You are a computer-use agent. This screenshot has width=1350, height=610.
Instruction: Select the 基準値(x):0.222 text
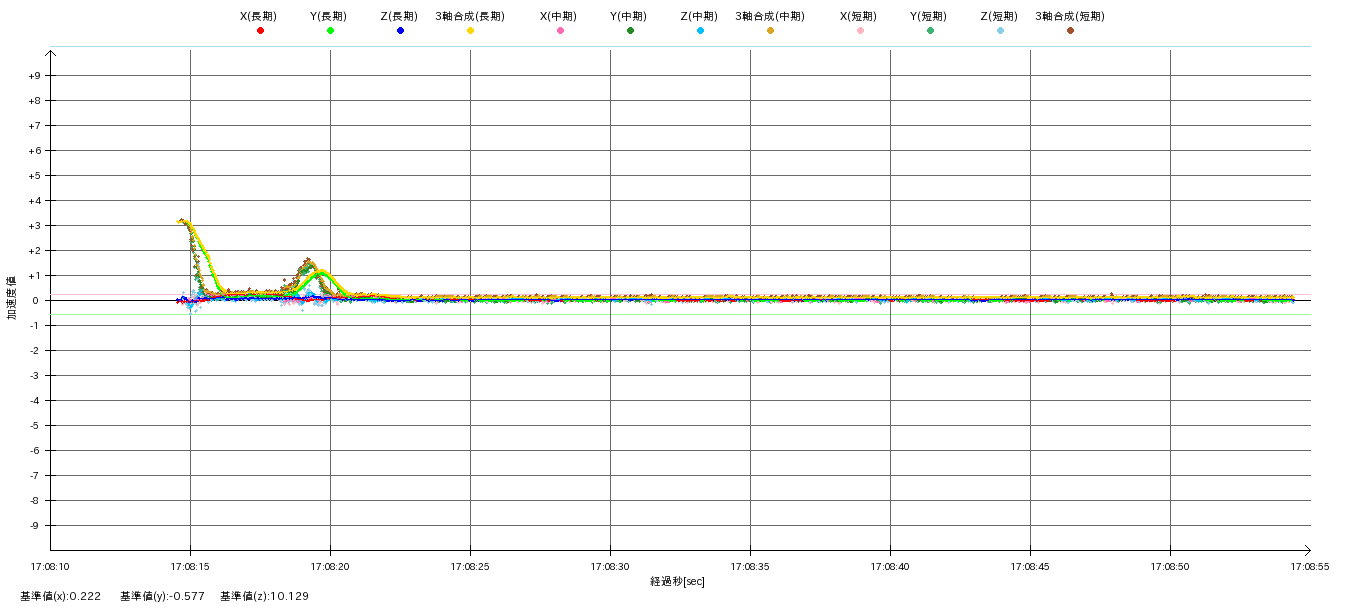pyautogui.click(x=60, y=596)
